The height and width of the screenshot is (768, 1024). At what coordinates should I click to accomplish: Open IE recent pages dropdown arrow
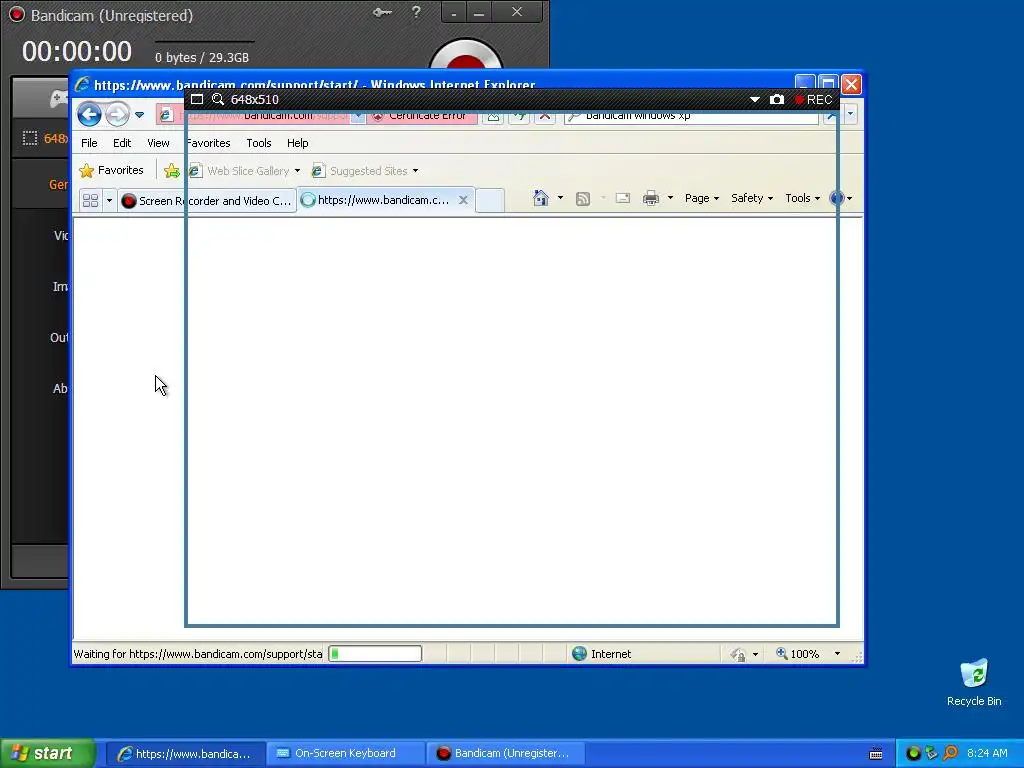139,115
